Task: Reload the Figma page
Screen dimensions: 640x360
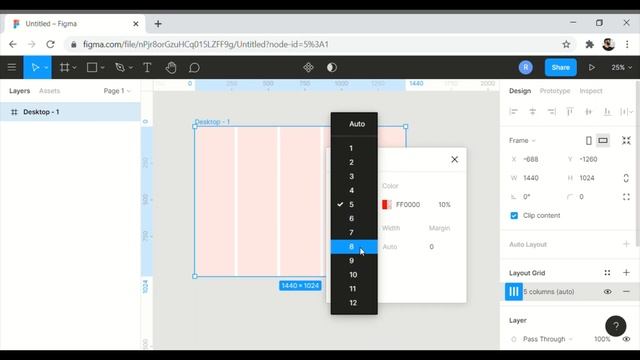Action: click(50, 44)
